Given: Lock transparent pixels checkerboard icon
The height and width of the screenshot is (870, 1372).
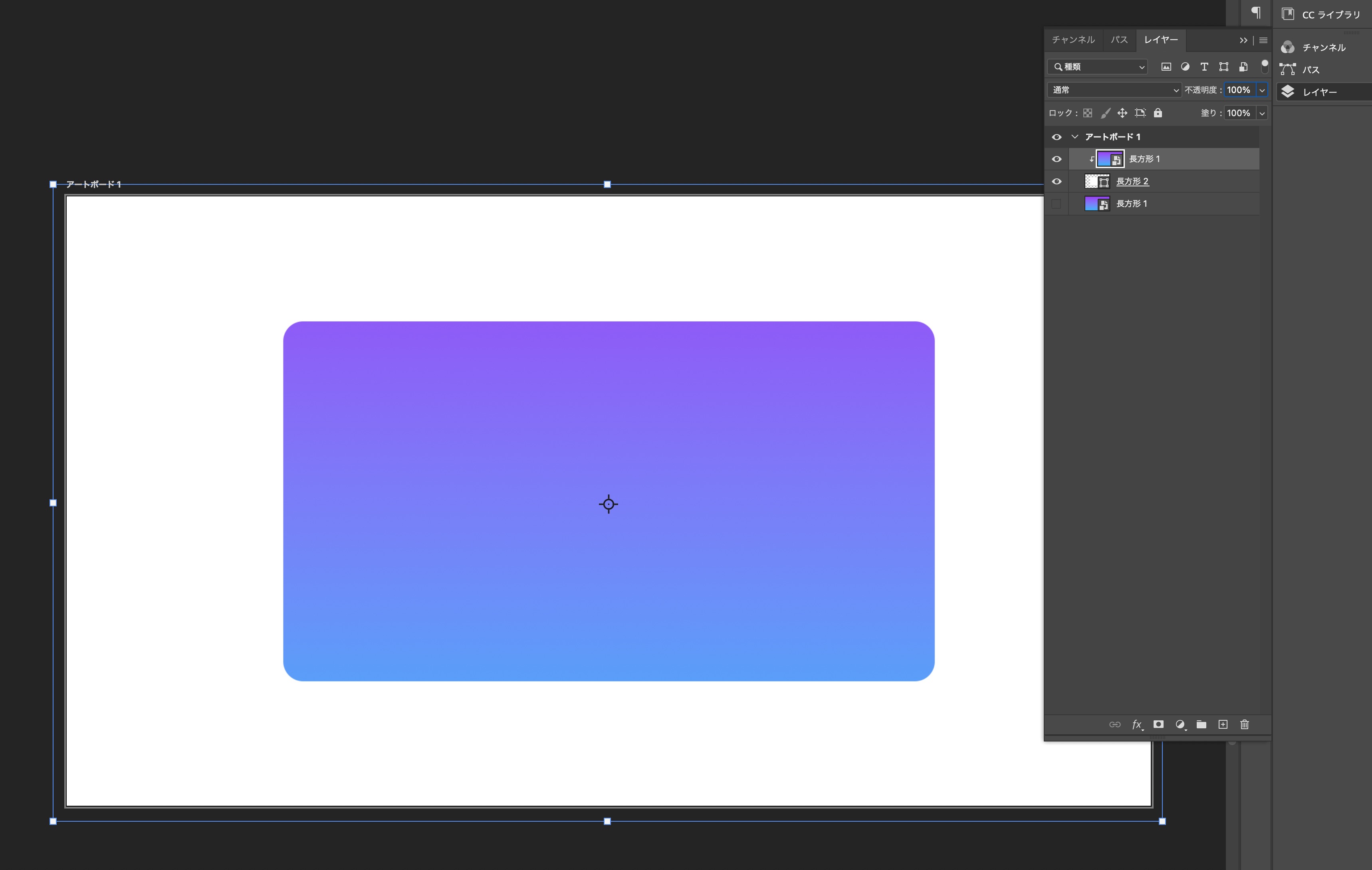Looking at the screenshot, I should coord(1088,113).
